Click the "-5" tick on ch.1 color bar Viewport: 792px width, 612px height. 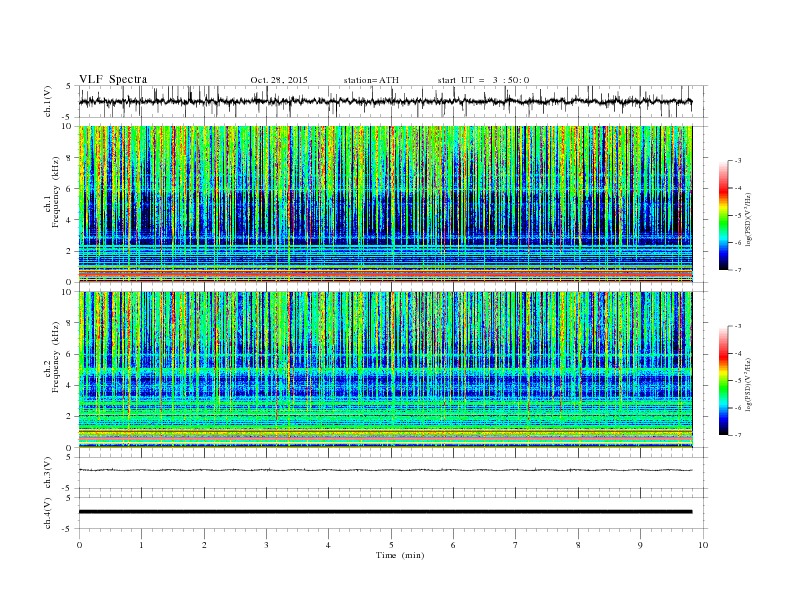738,216
